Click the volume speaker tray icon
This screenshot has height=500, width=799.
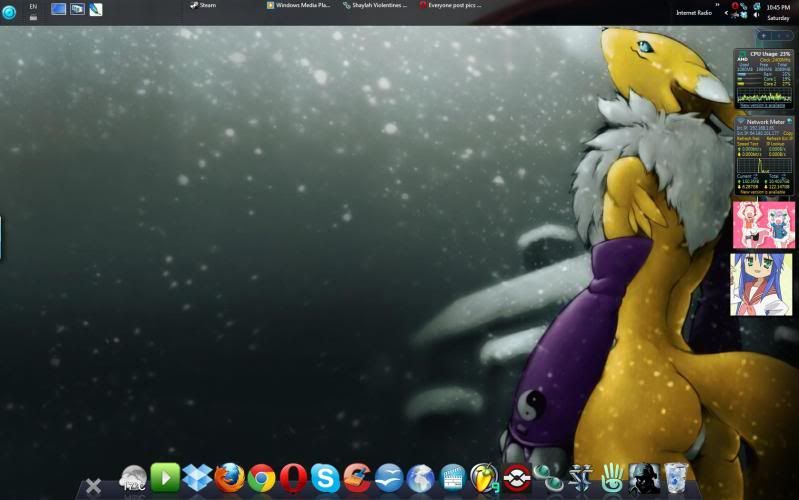[x=756, y=15]
